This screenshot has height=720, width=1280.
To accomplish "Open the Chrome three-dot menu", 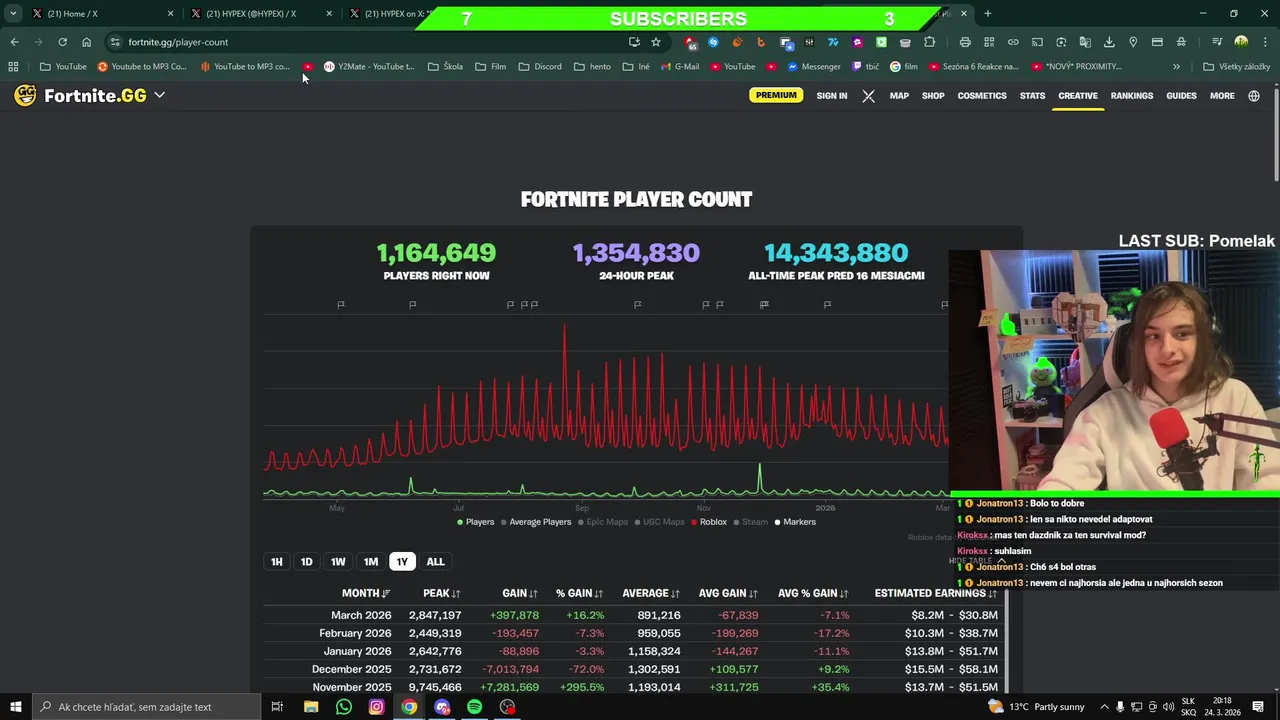I will tap(1265, 42).
